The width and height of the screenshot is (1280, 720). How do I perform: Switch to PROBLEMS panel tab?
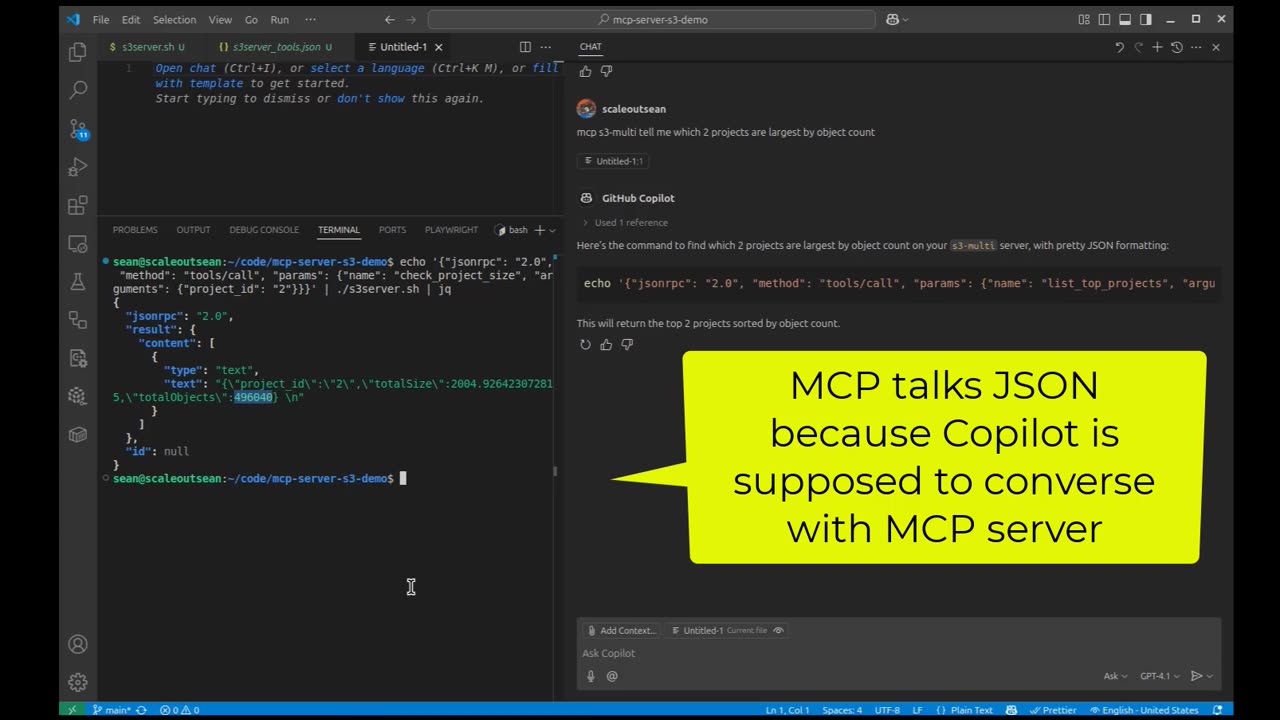click(135, 230)
